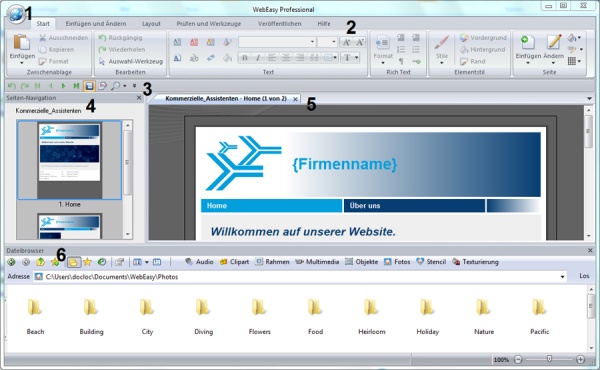Click the magnifier zoom tool in quick toolbar
The image size is (600, 370).
pos(115,86)
